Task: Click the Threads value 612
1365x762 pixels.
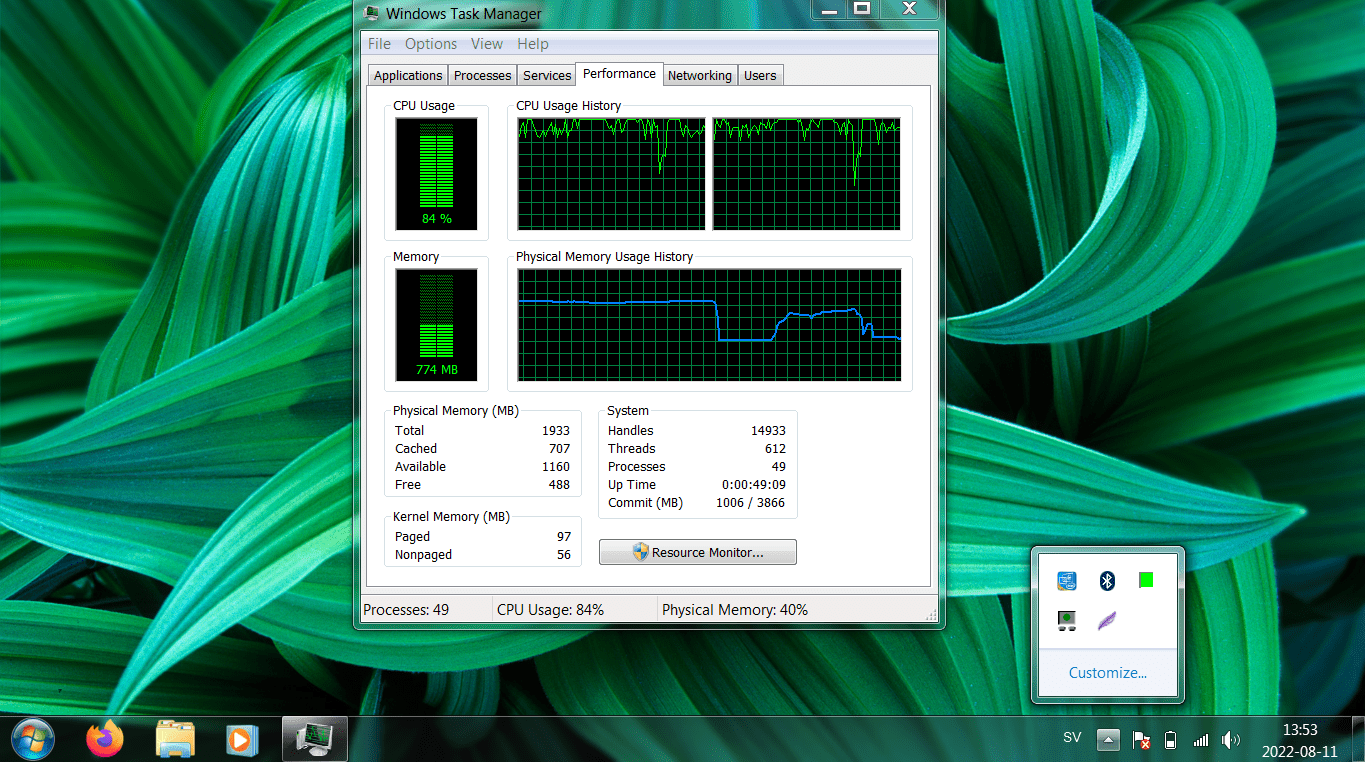Action: [775, 449]
